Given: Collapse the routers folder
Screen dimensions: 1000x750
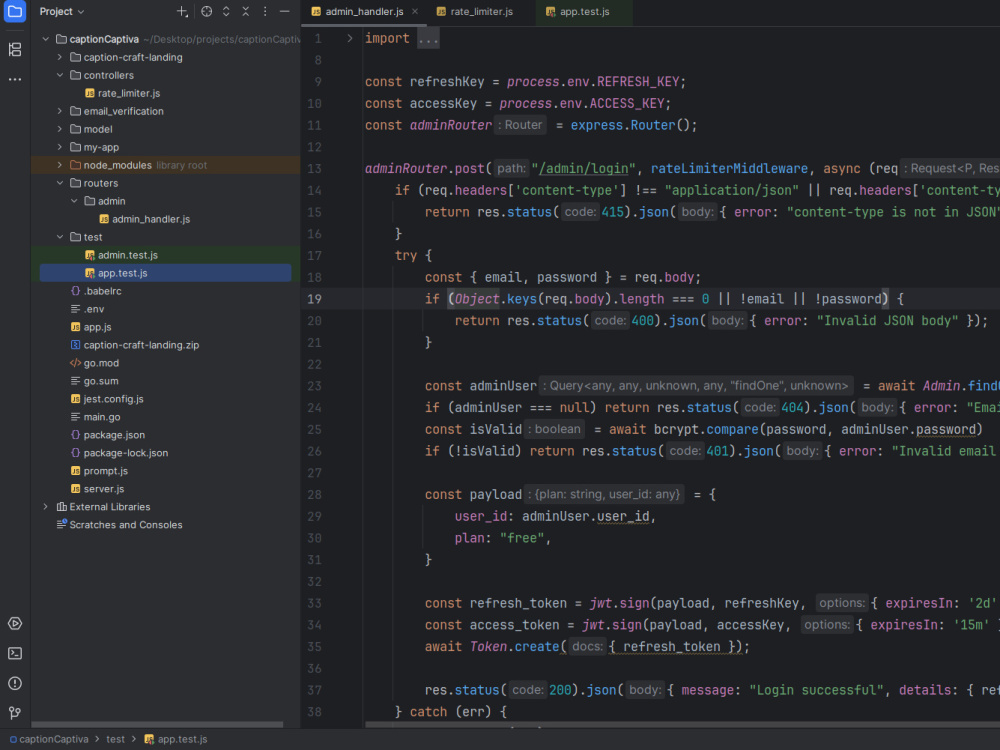Looking at the screenshot, I should click(x=59, y=183).
